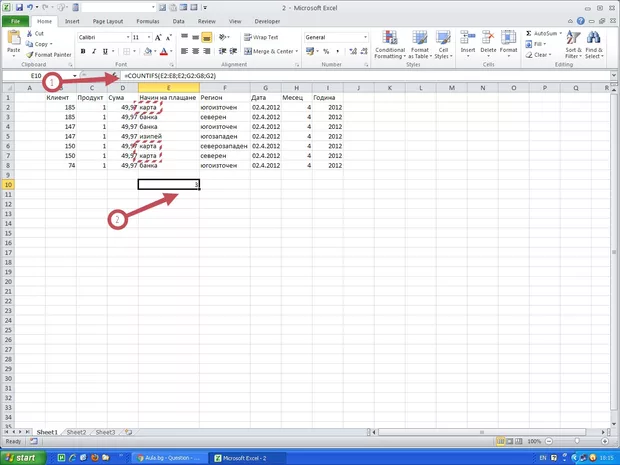
Task: Click the Wrap Text button
Action: (261, 37)
